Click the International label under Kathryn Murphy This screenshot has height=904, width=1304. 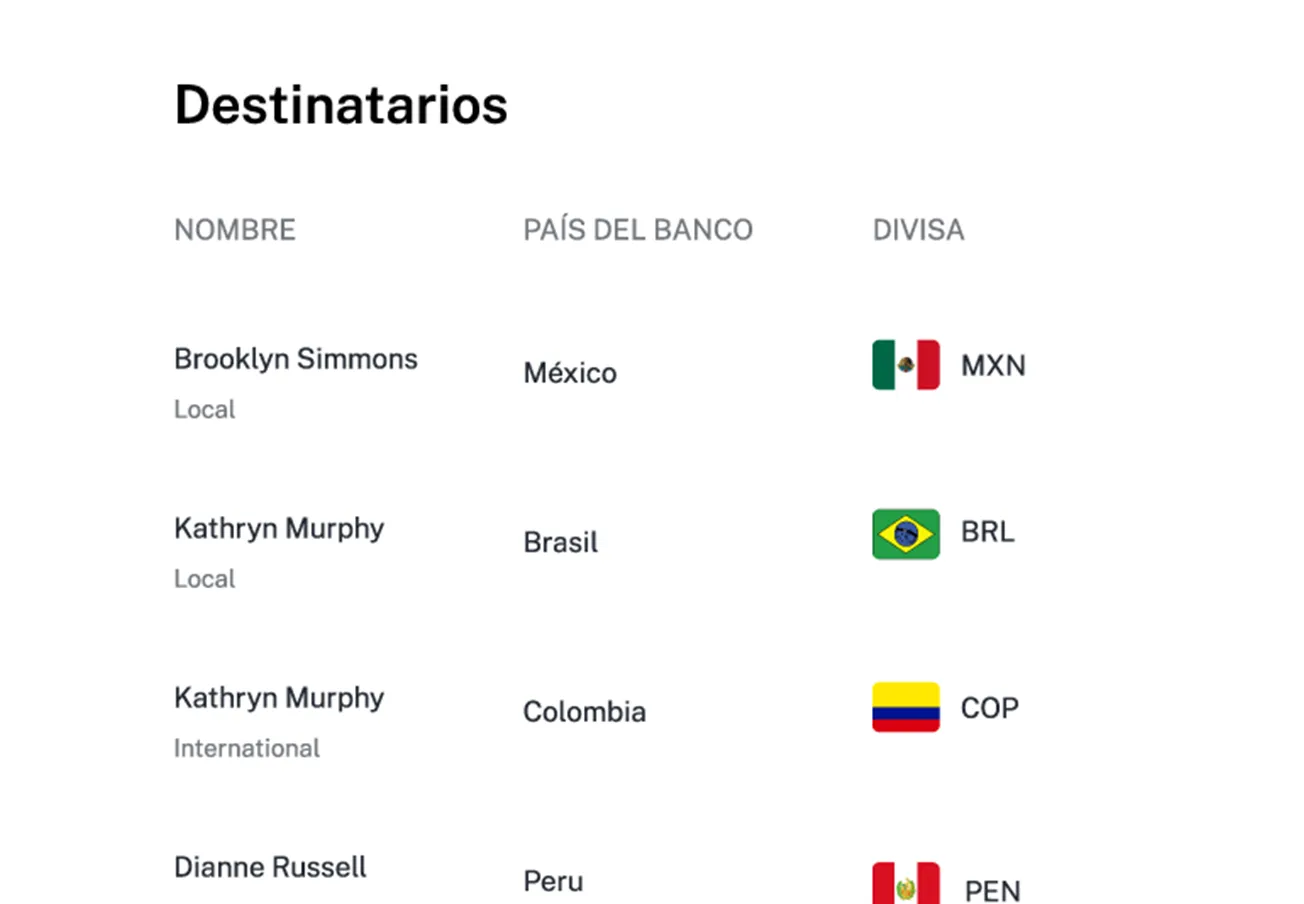click(x=247, y=748)
